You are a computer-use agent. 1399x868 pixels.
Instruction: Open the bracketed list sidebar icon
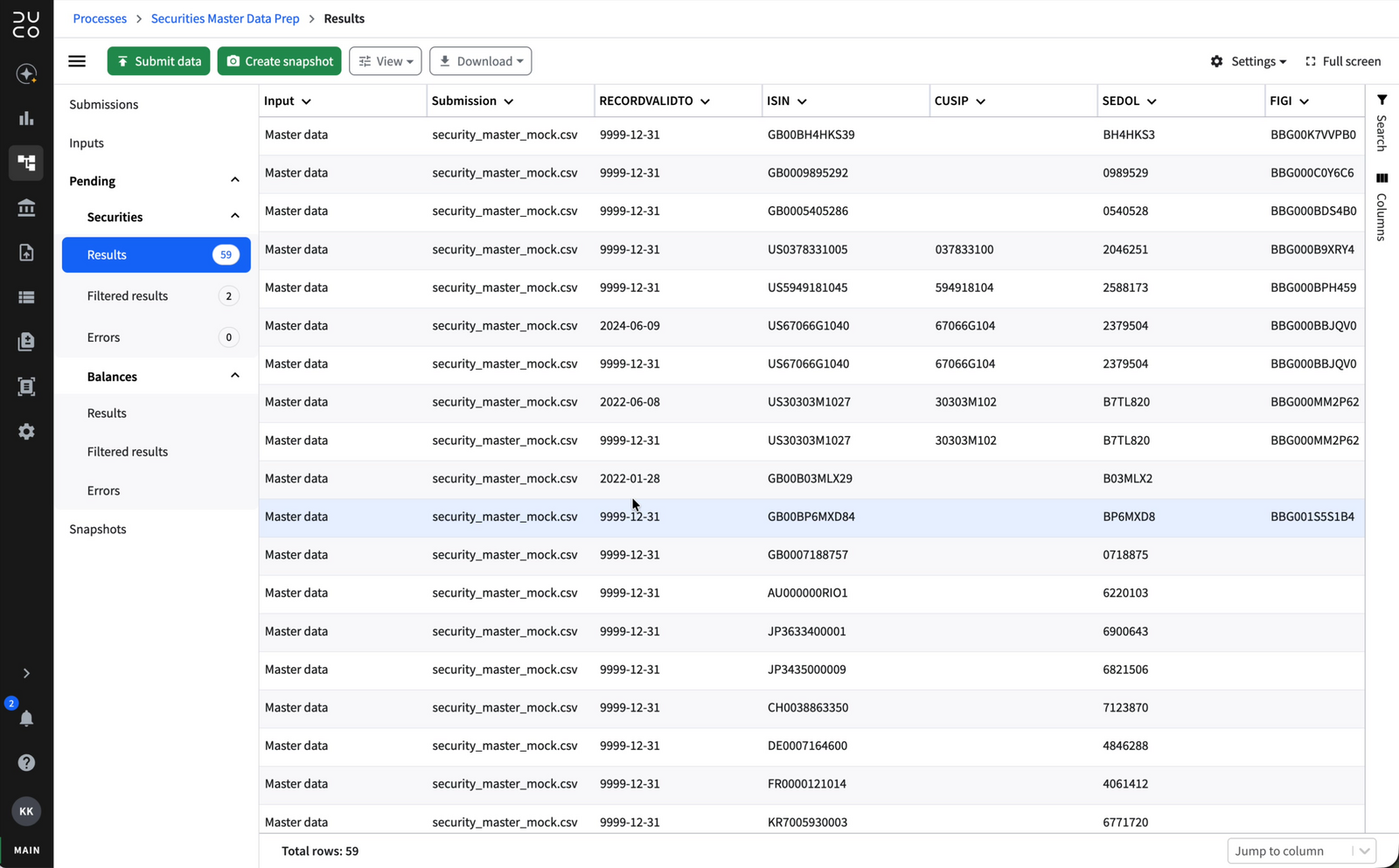coord(26,386)
